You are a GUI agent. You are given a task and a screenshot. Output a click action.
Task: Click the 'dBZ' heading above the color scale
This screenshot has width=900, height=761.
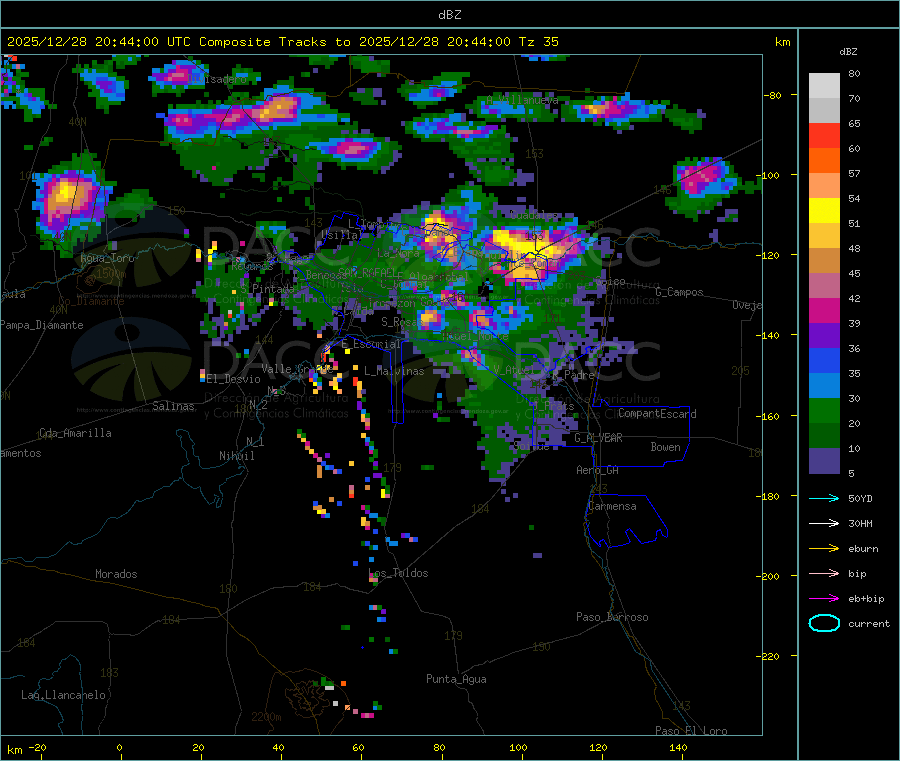point(848,52)
